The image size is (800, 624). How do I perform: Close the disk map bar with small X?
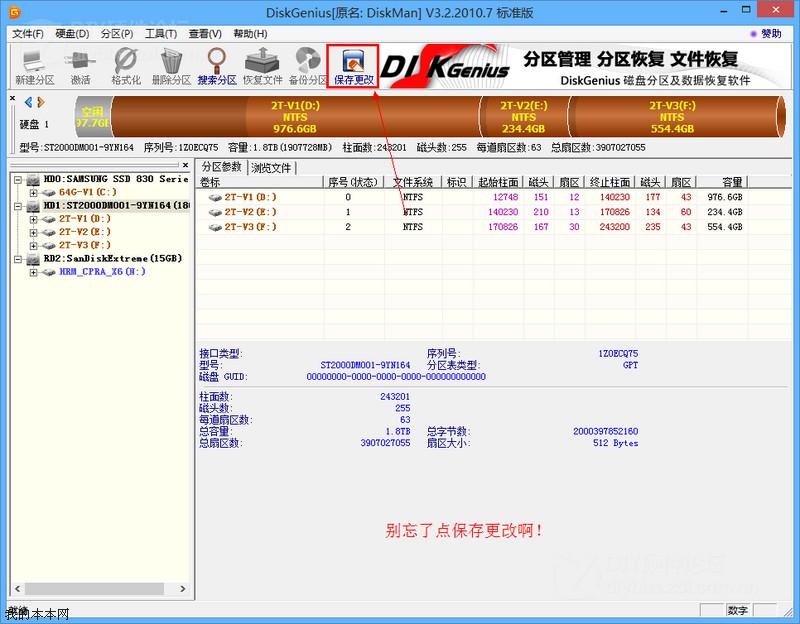(x=13, y=98)
